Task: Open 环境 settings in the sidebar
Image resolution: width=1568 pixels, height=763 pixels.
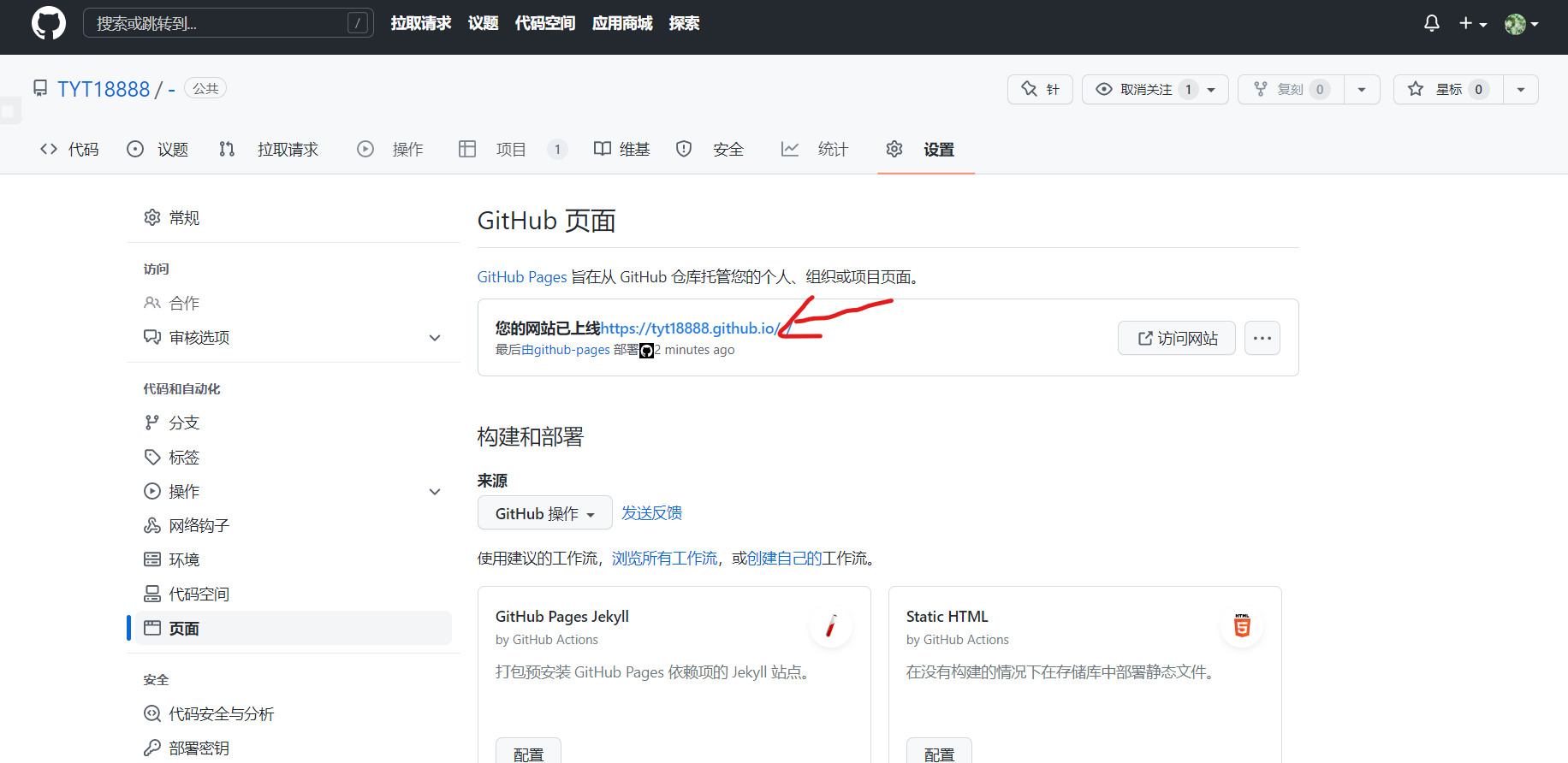Action: [294, 560]
